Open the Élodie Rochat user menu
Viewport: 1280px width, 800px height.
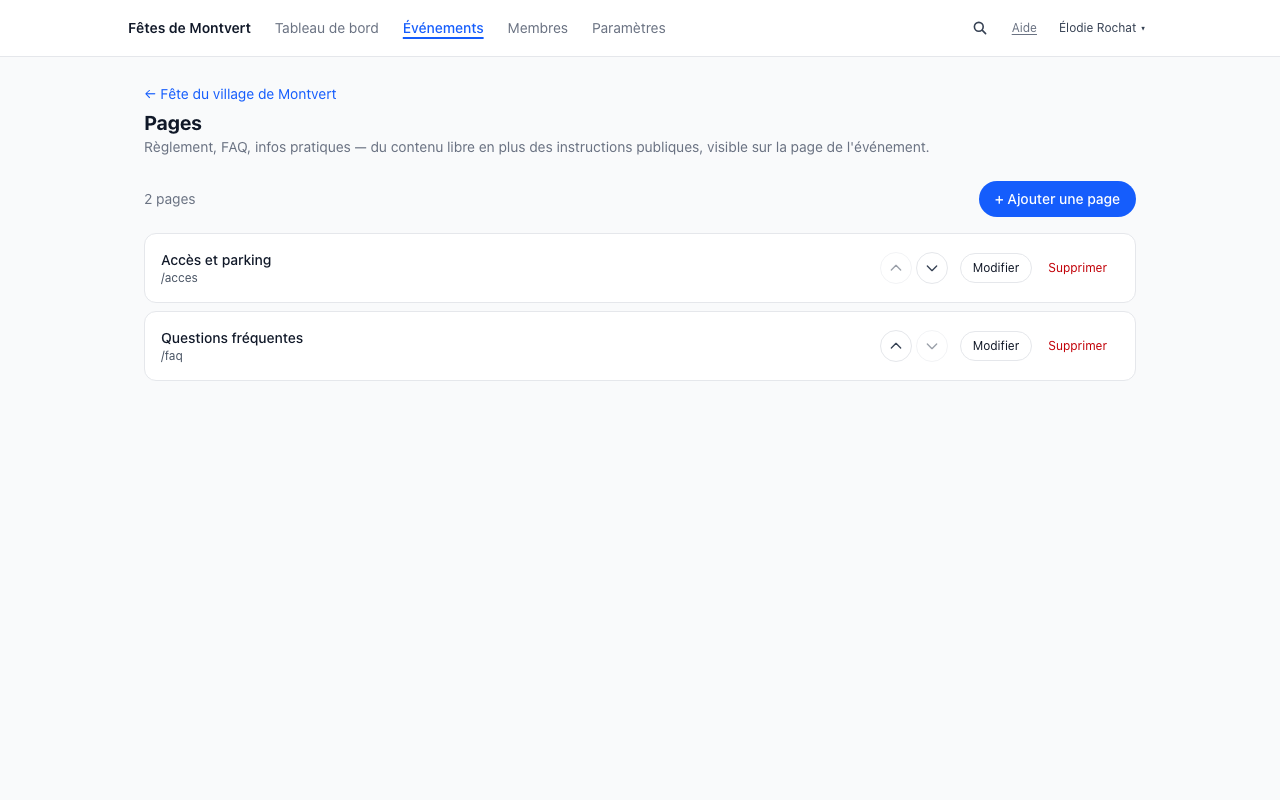pos(1102,28)
